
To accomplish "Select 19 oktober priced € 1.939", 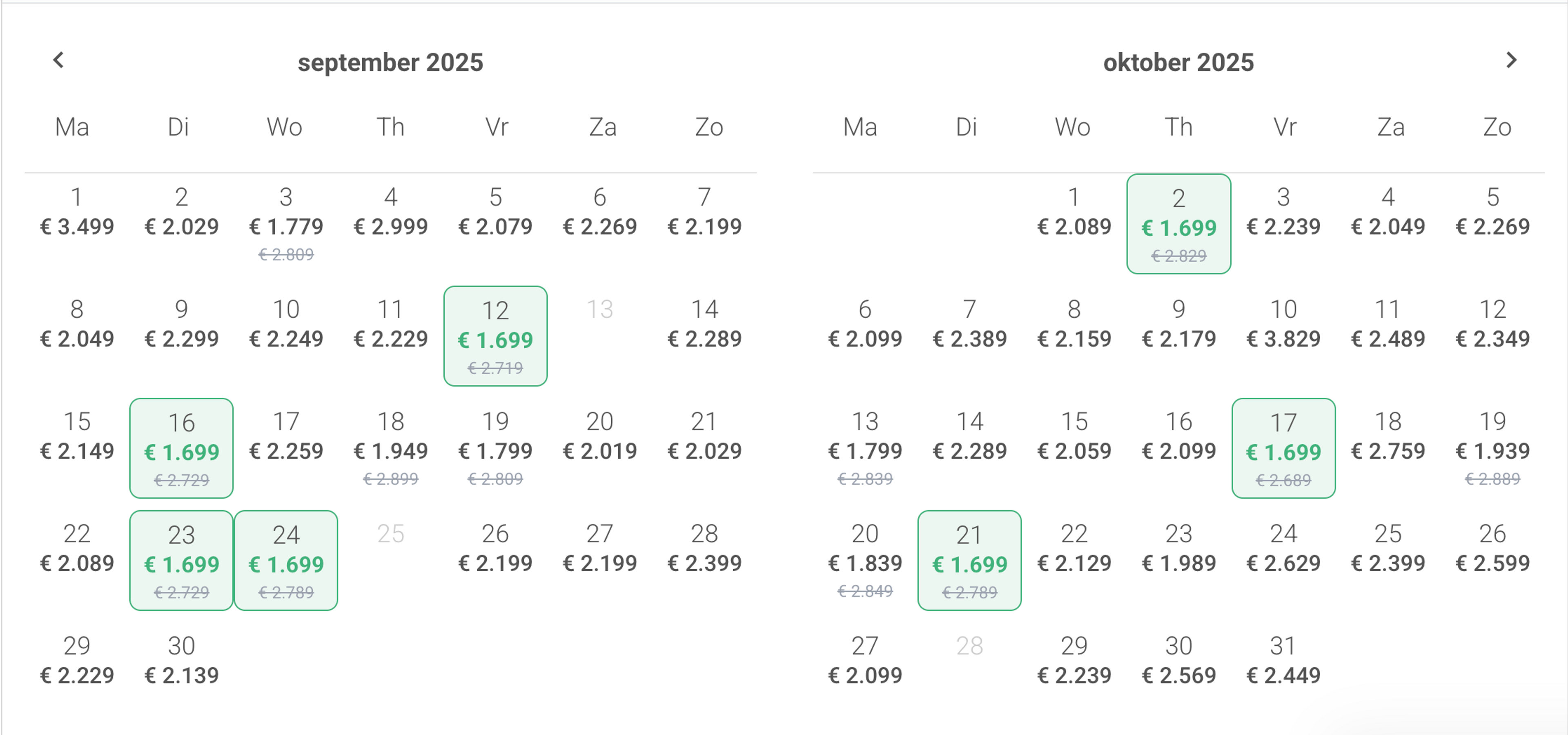I will click(1493, 448).
